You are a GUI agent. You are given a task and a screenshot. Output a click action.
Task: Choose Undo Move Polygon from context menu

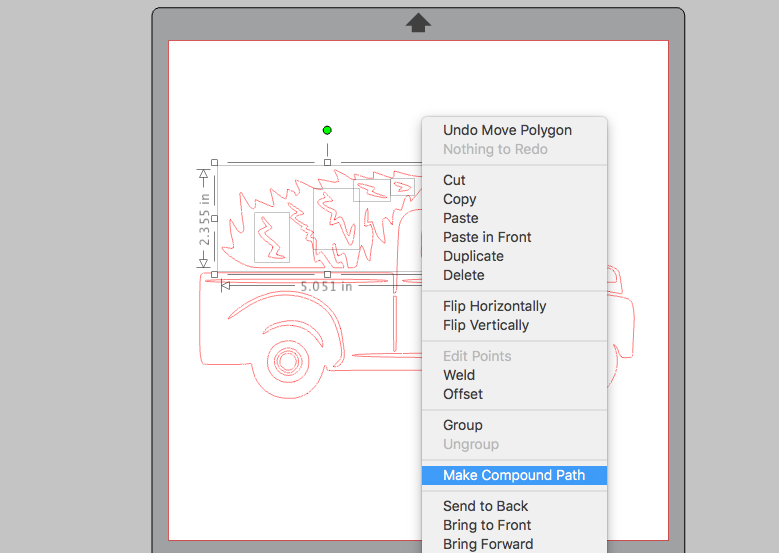tap(514, 130)
